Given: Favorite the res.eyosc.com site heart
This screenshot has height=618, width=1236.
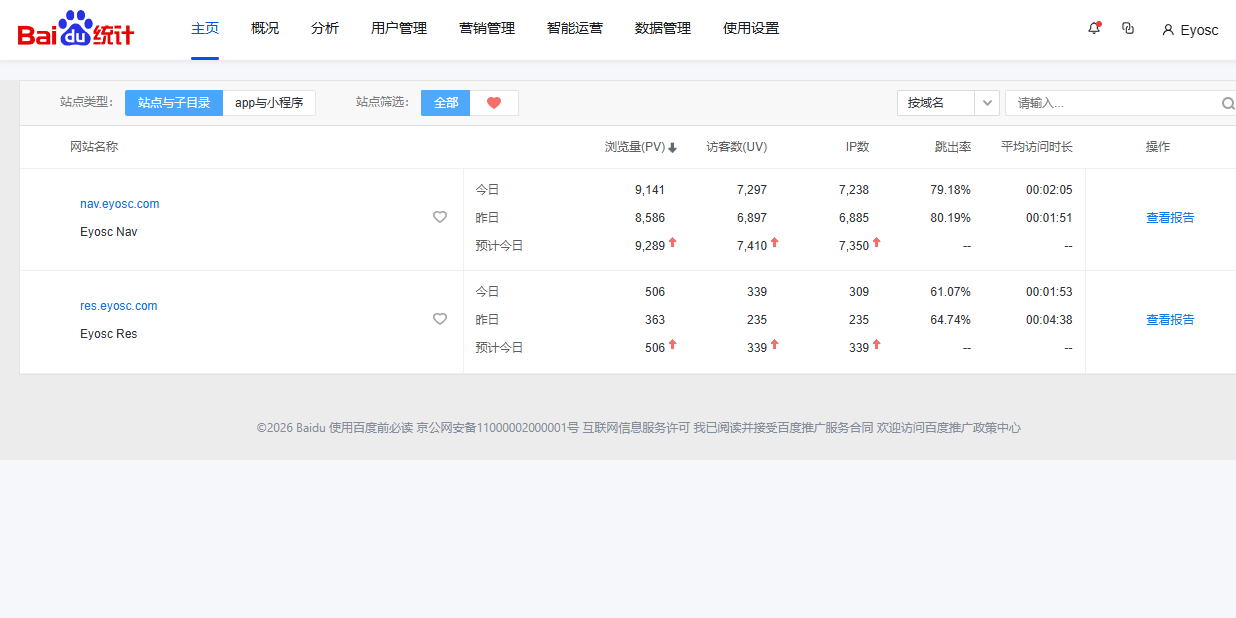Looking at the screenshot, I should coord(440,319).
